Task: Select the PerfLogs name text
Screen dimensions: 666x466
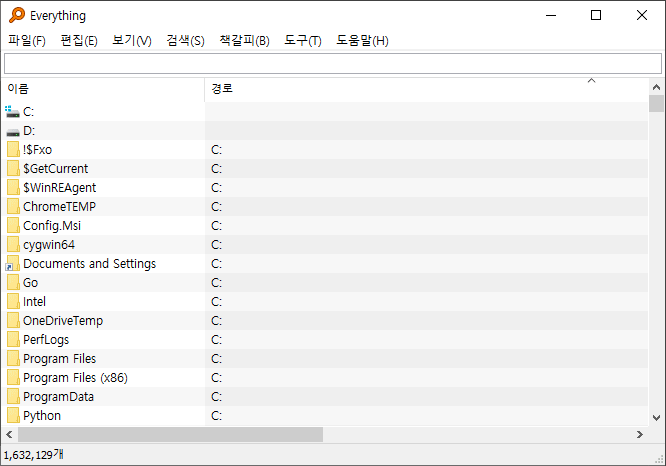Action: click(46, 340)
